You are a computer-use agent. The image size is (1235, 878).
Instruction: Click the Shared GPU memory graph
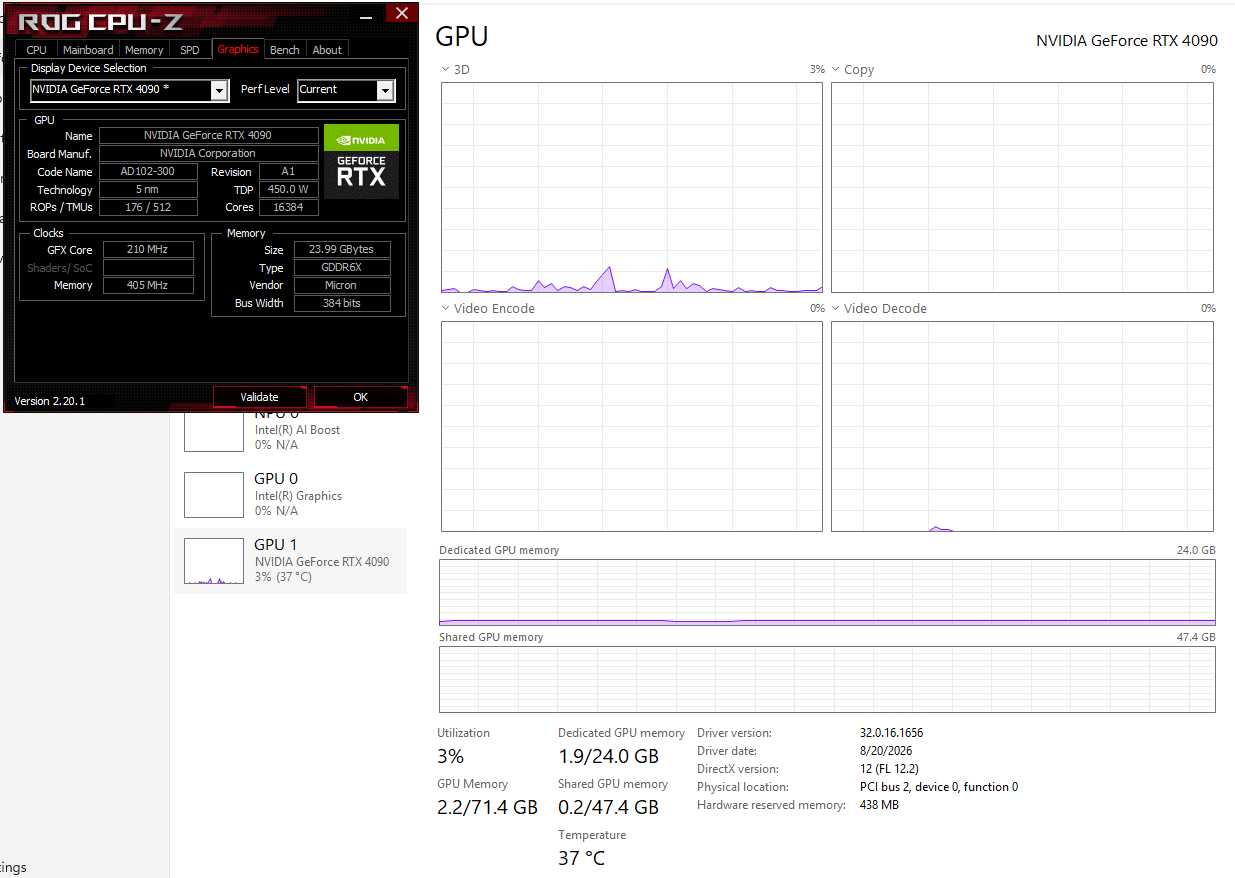pyautogui.click(x=827, y=679)
